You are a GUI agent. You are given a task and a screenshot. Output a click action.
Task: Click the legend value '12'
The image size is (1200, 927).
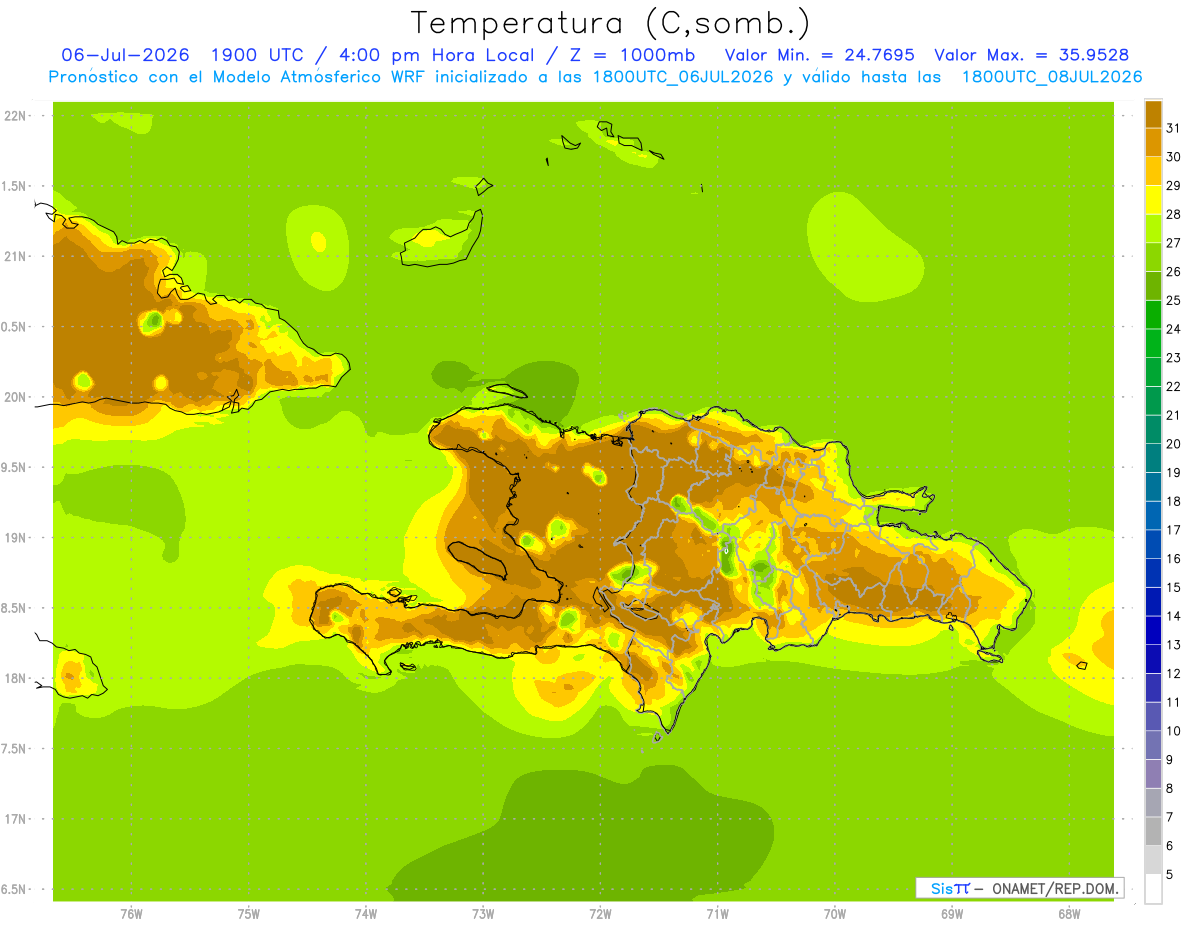click(1173, 673)
